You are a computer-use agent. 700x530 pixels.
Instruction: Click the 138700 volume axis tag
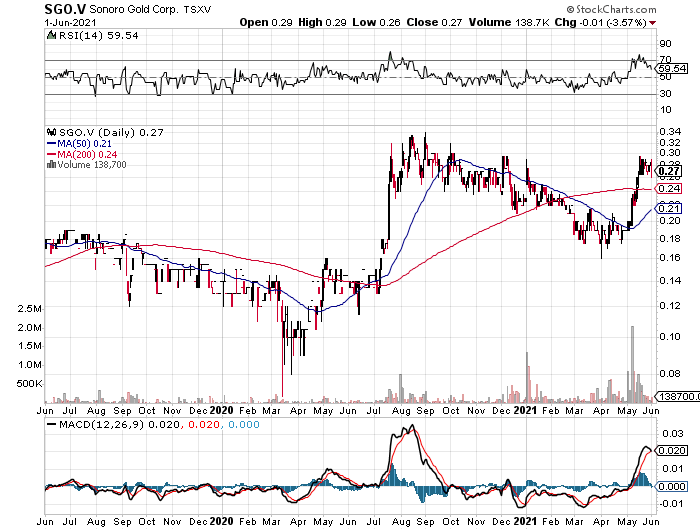click(678, 396)
